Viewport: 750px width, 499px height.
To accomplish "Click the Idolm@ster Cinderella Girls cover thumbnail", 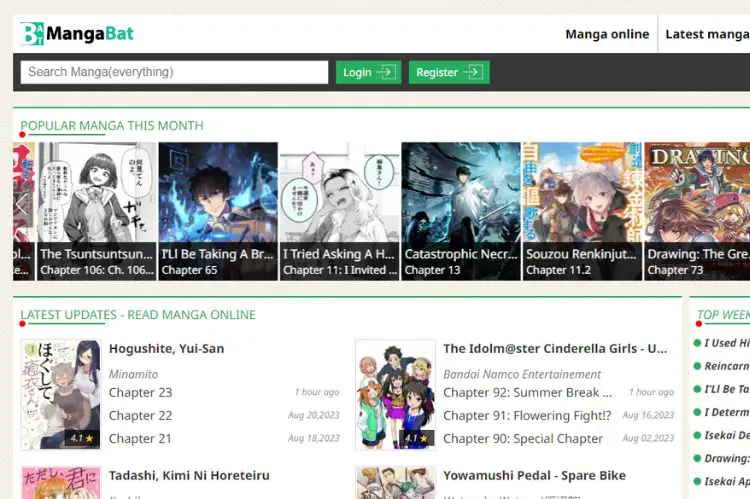I will coord(395,395).
